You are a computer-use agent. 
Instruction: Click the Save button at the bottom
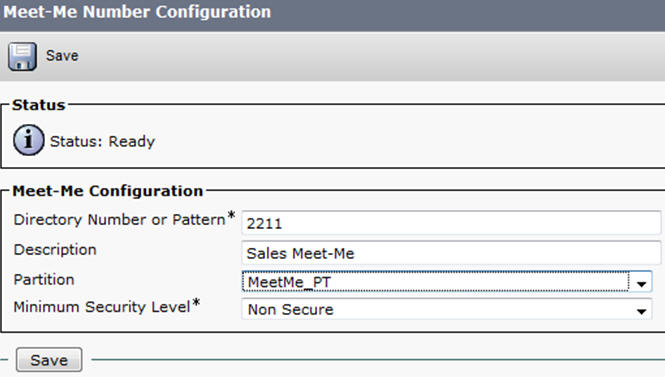click(49, 360)
